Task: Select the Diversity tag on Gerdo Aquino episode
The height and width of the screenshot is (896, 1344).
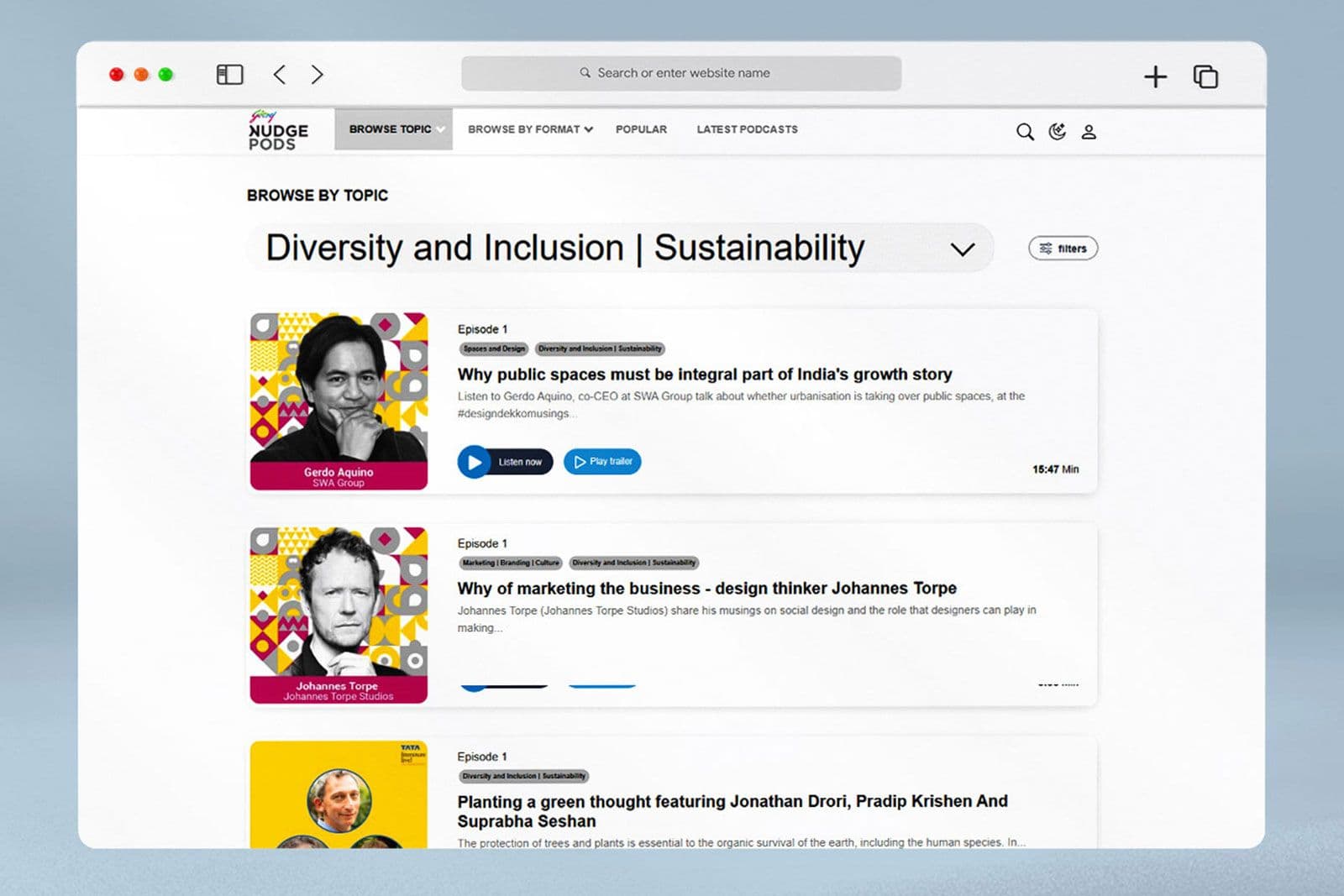Action: point(600,348)
